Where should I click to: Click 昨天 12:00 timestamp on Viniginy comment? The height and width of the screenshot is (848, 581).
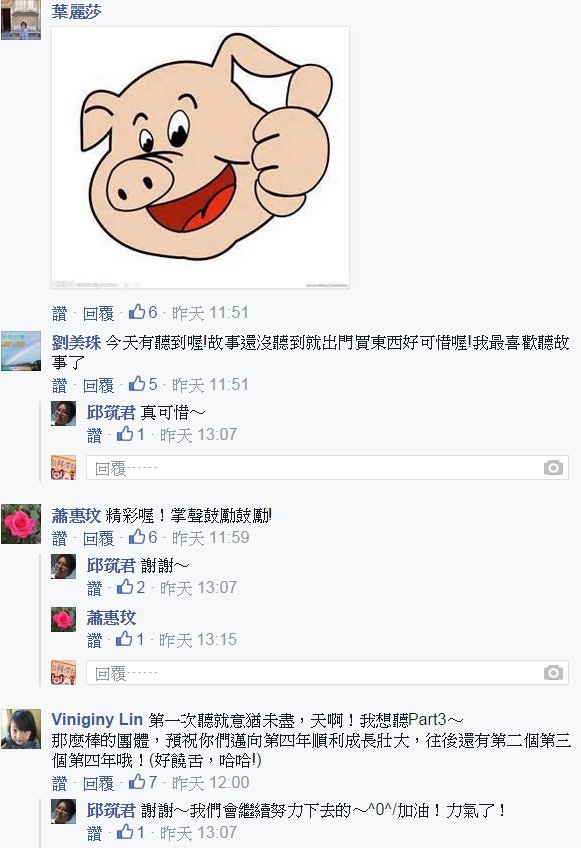point(210,783)
